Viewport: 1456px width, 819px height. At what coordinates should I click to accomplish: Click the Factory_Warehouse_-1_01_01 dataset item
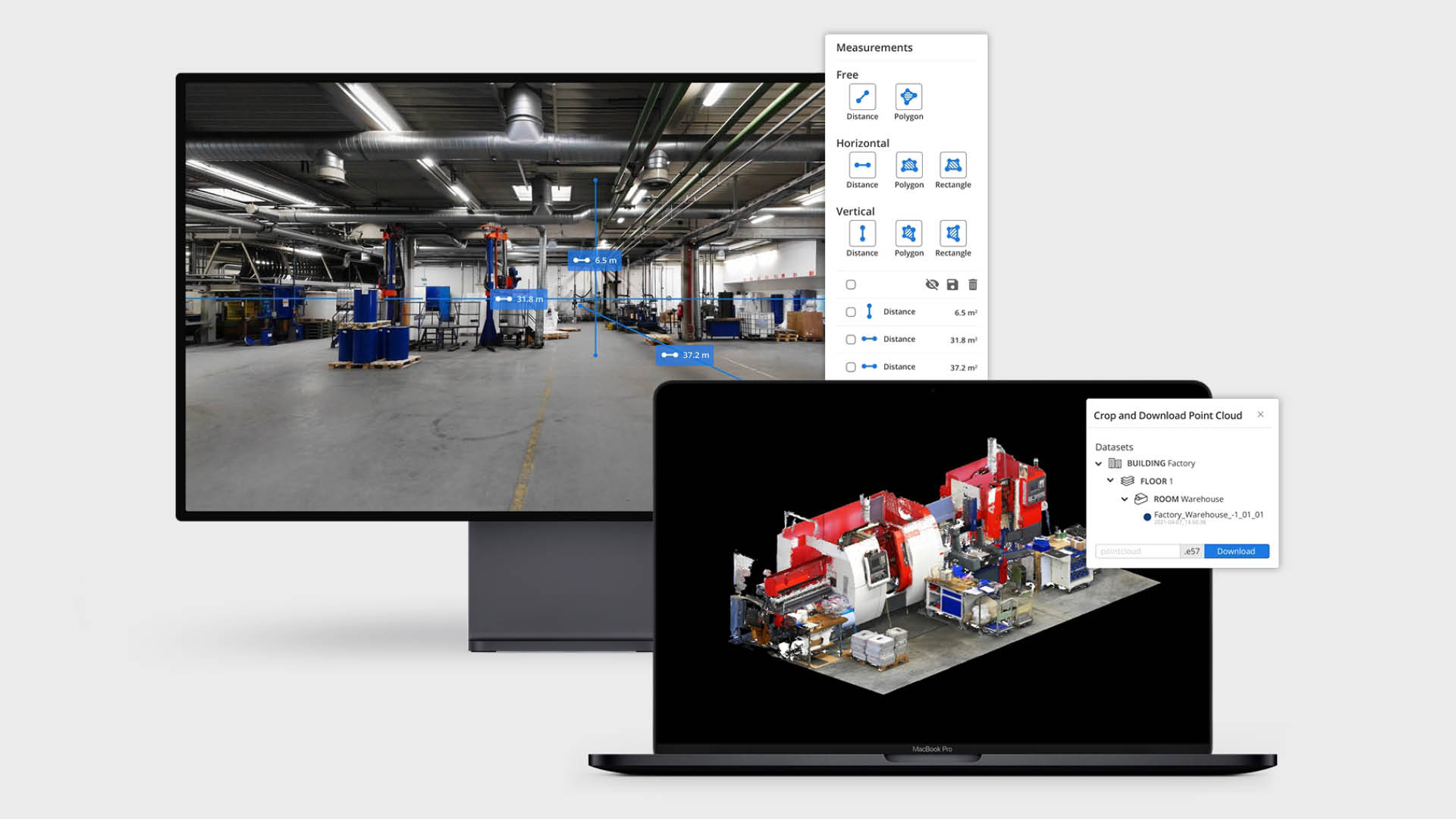tap(1207, 514)
